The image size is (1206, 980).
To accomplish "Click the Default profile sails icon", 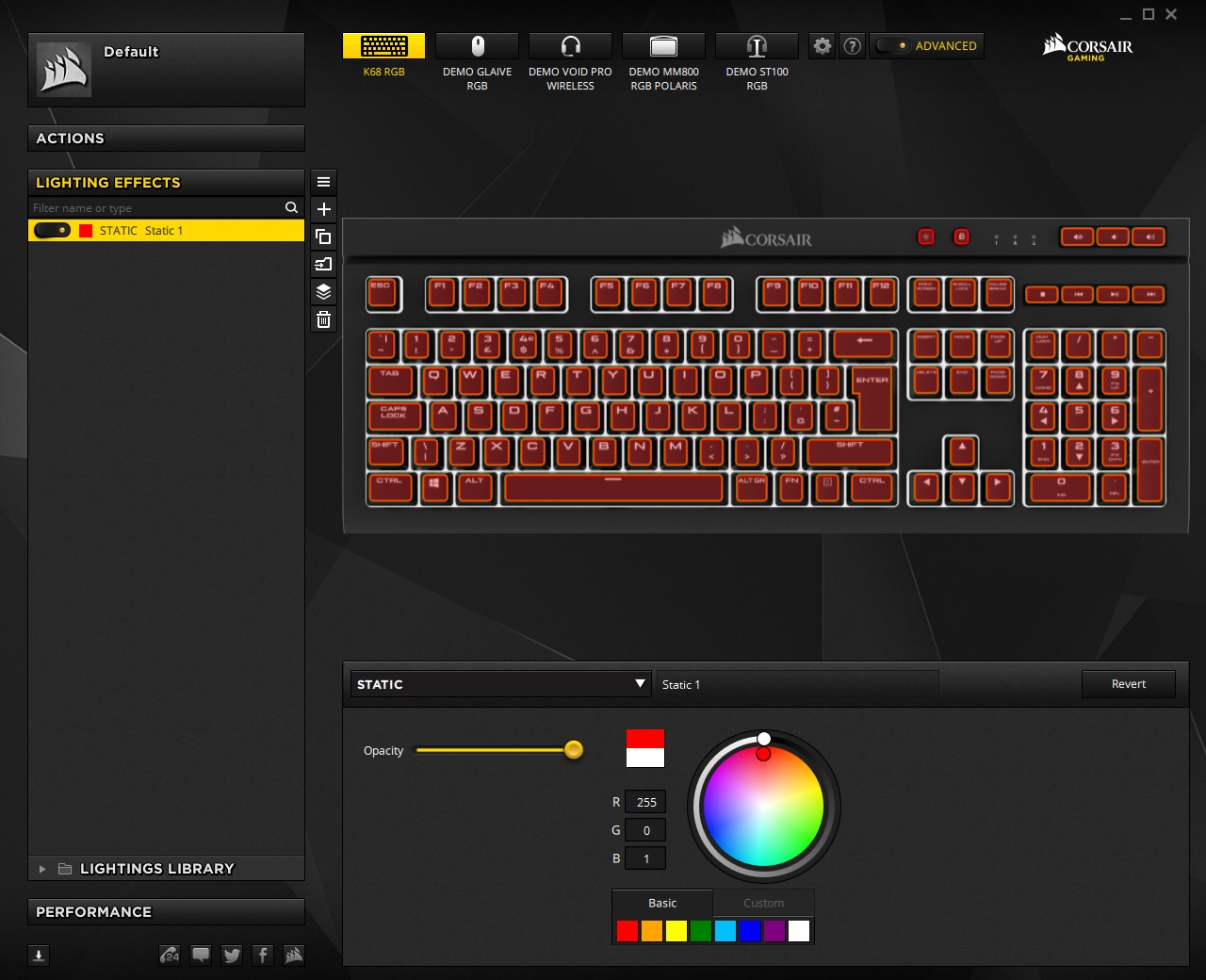I will pyautogui.click(x=64, y=70).
